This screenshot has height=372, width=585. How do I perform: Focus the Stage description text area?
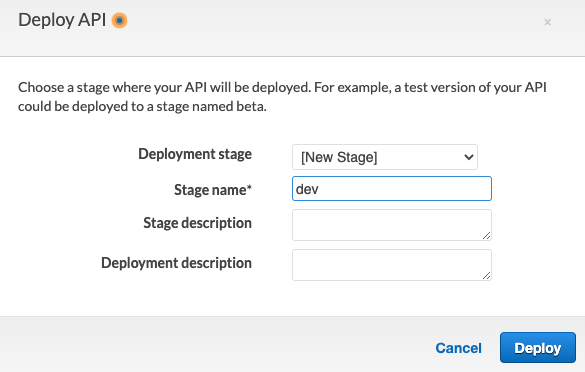[392, 225]
